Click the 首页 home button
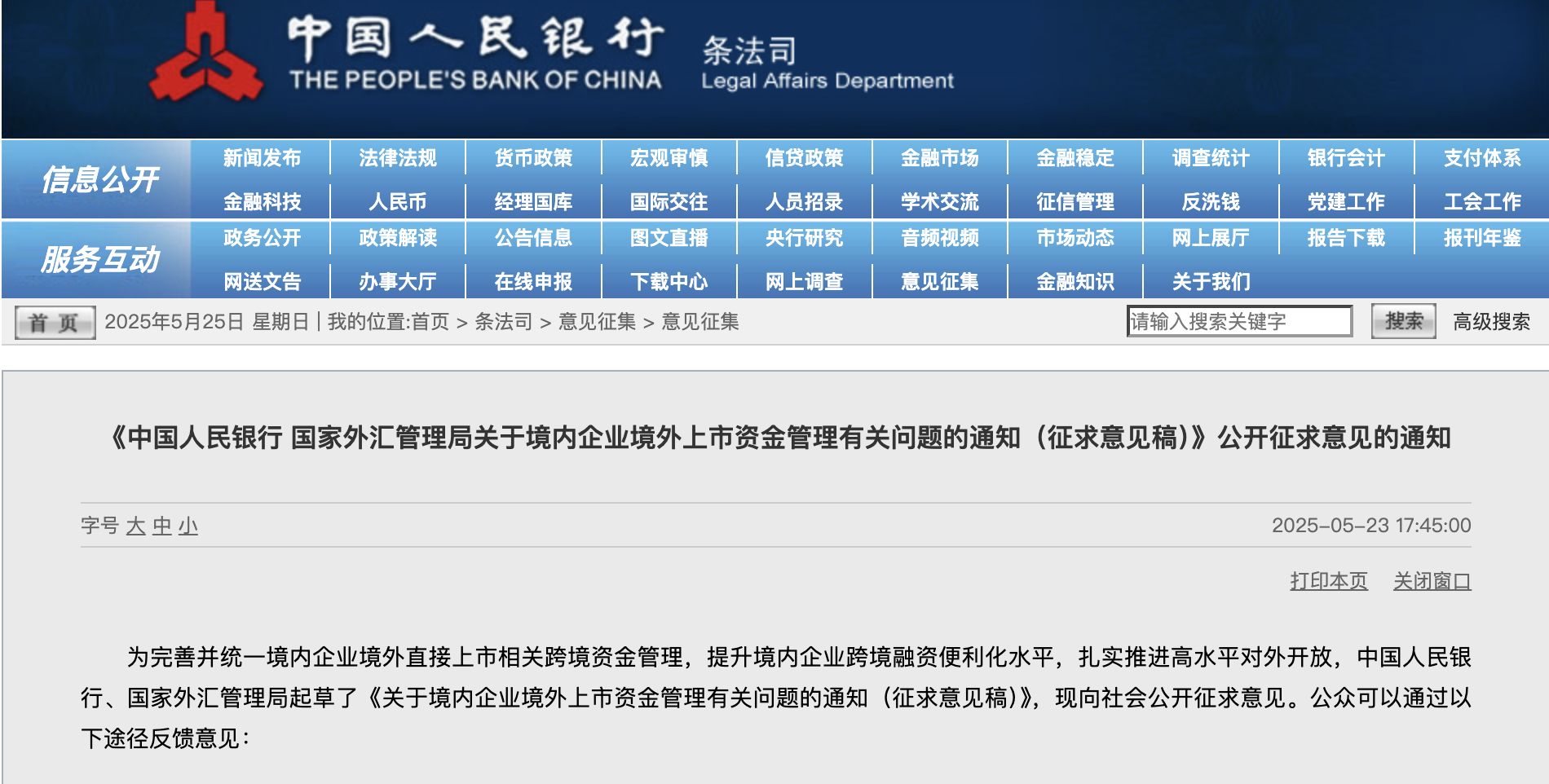1549x784 pixels. click(55, 323)
